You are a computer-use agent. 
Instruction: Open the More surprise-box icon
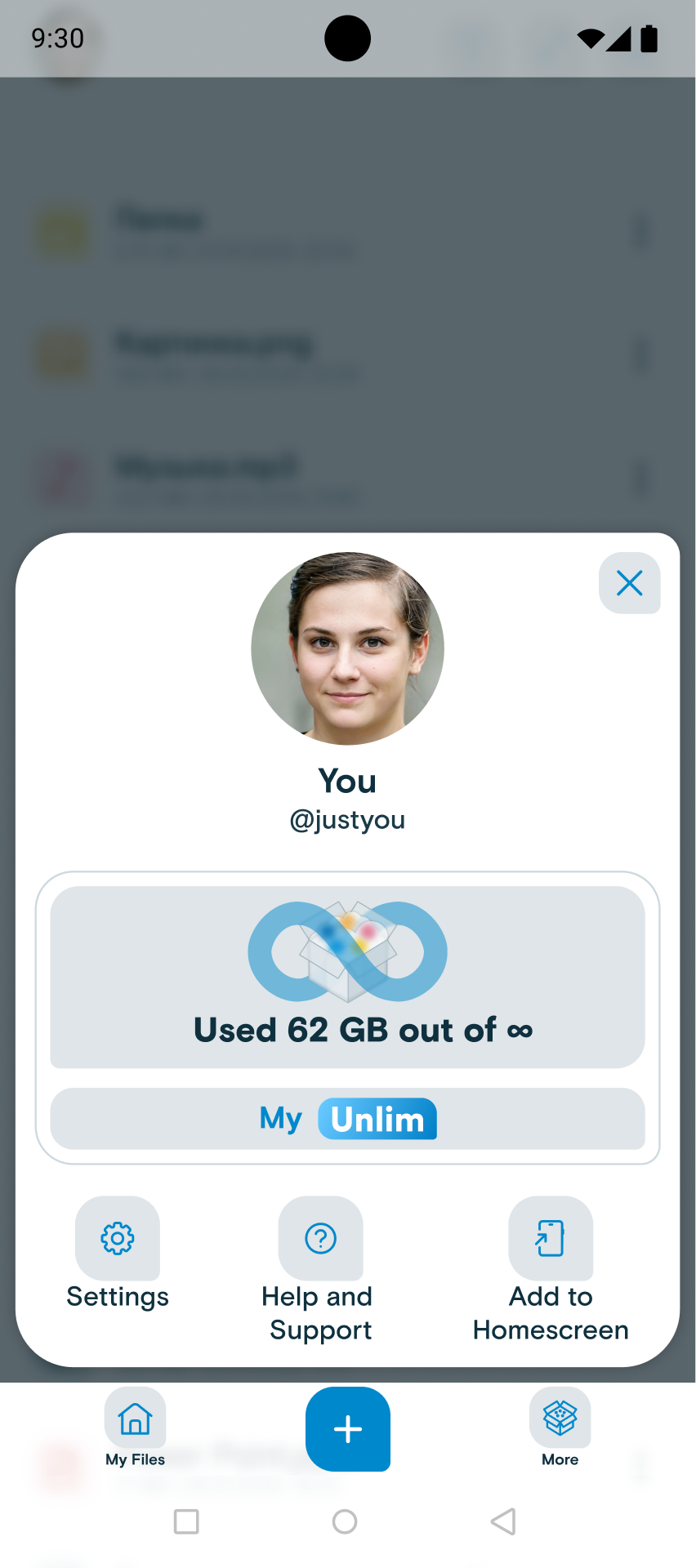(560, 1419)
